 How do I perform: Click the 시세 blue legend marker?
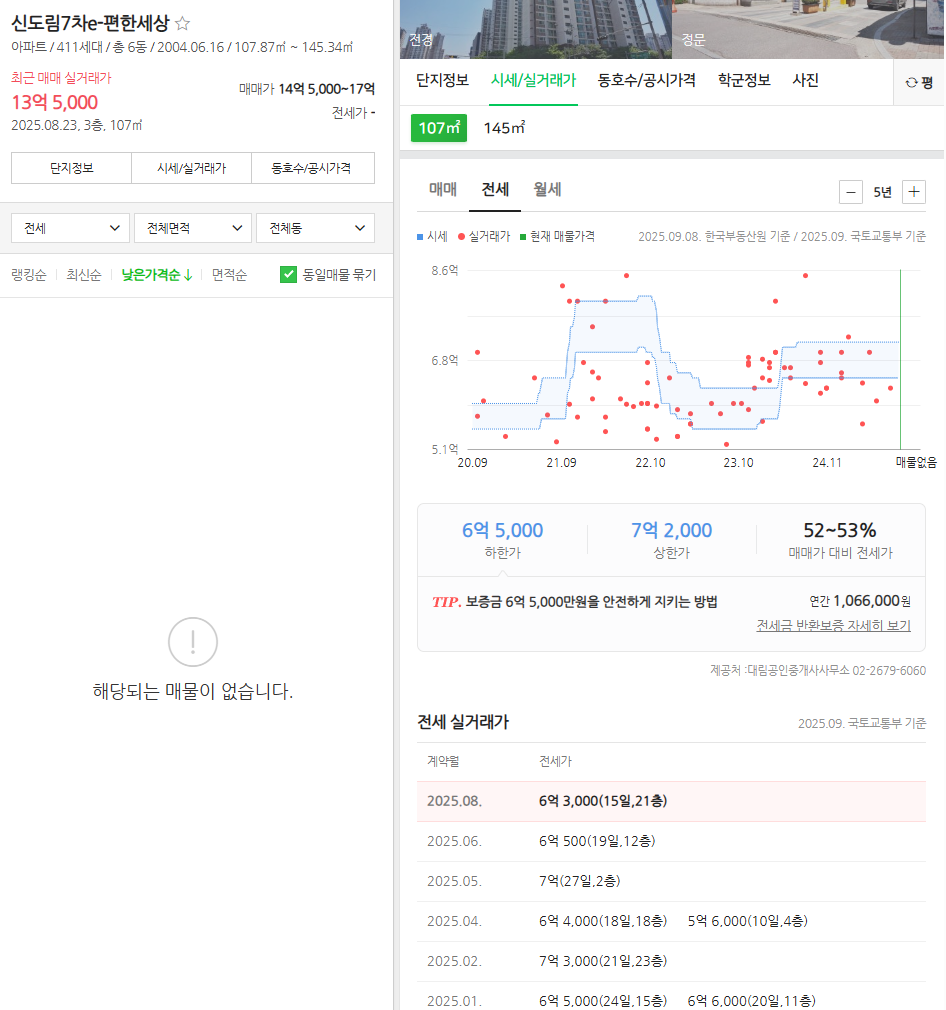(420, 237)
